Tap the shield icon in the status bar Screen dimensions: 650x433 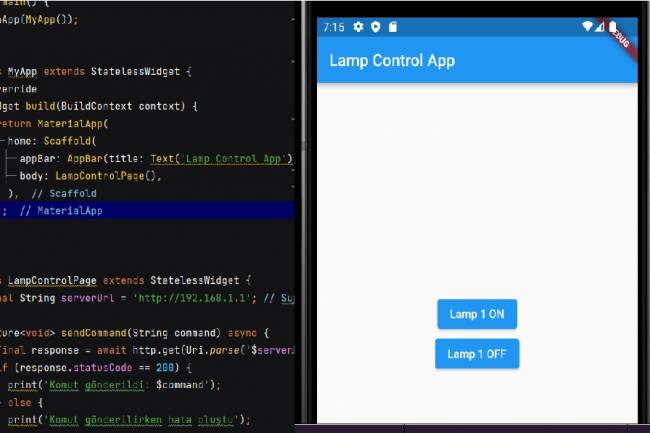(375, 27)
